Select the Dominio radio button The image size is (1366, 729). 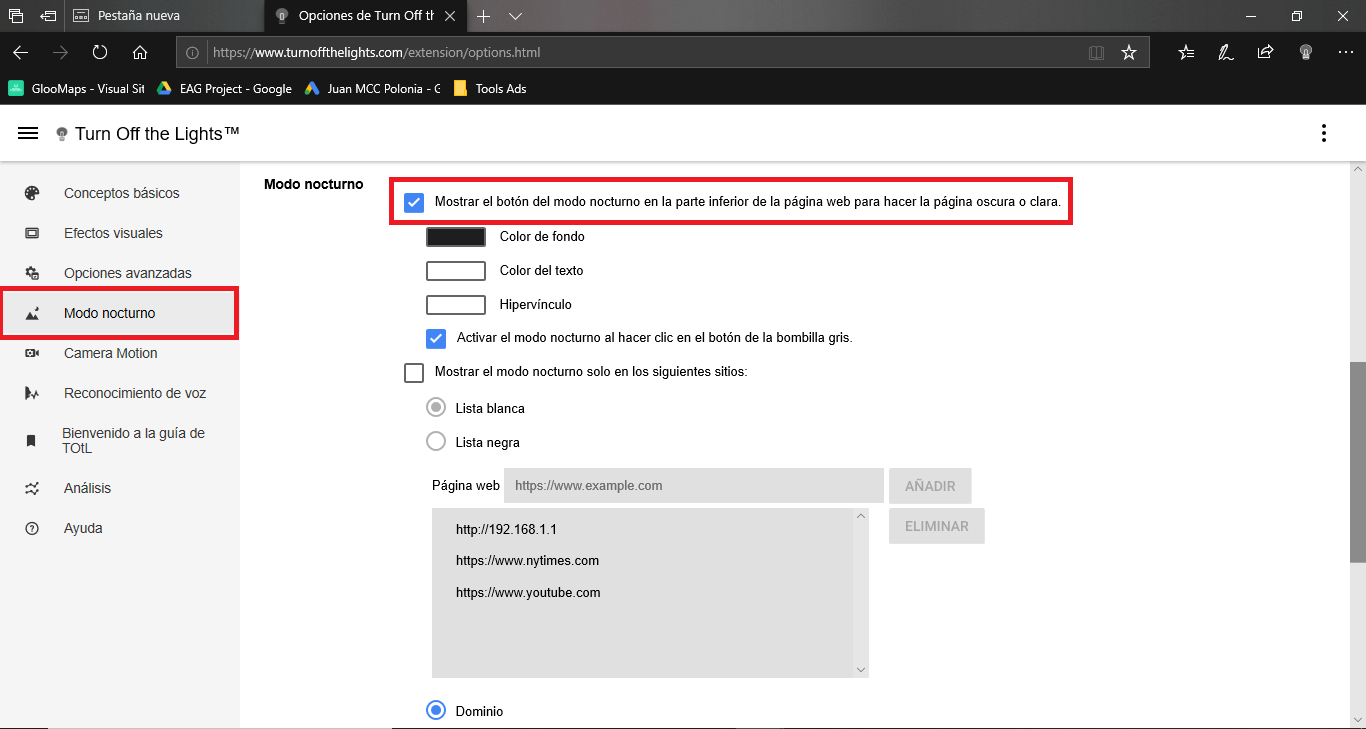(x=436, y=710)
